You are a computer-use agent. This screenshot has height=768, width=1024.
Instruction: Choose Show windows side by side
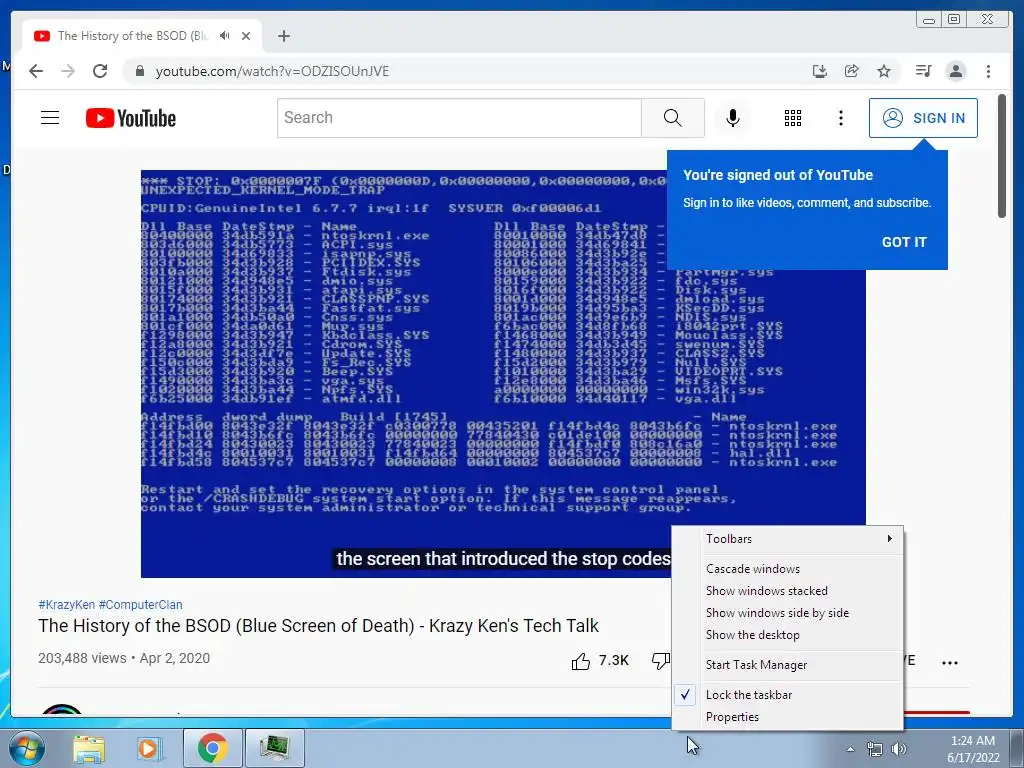click(x=788, y=613)
